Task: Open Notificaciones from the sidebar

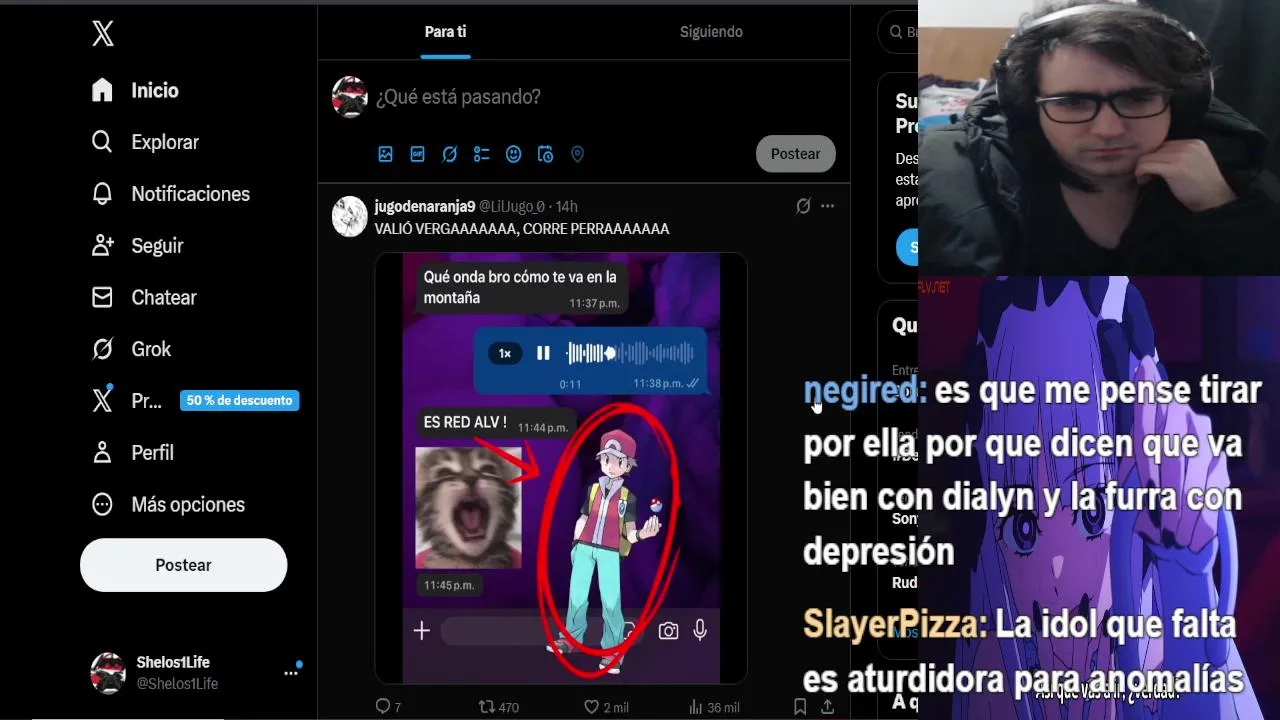Action: [x=170, y=194]
